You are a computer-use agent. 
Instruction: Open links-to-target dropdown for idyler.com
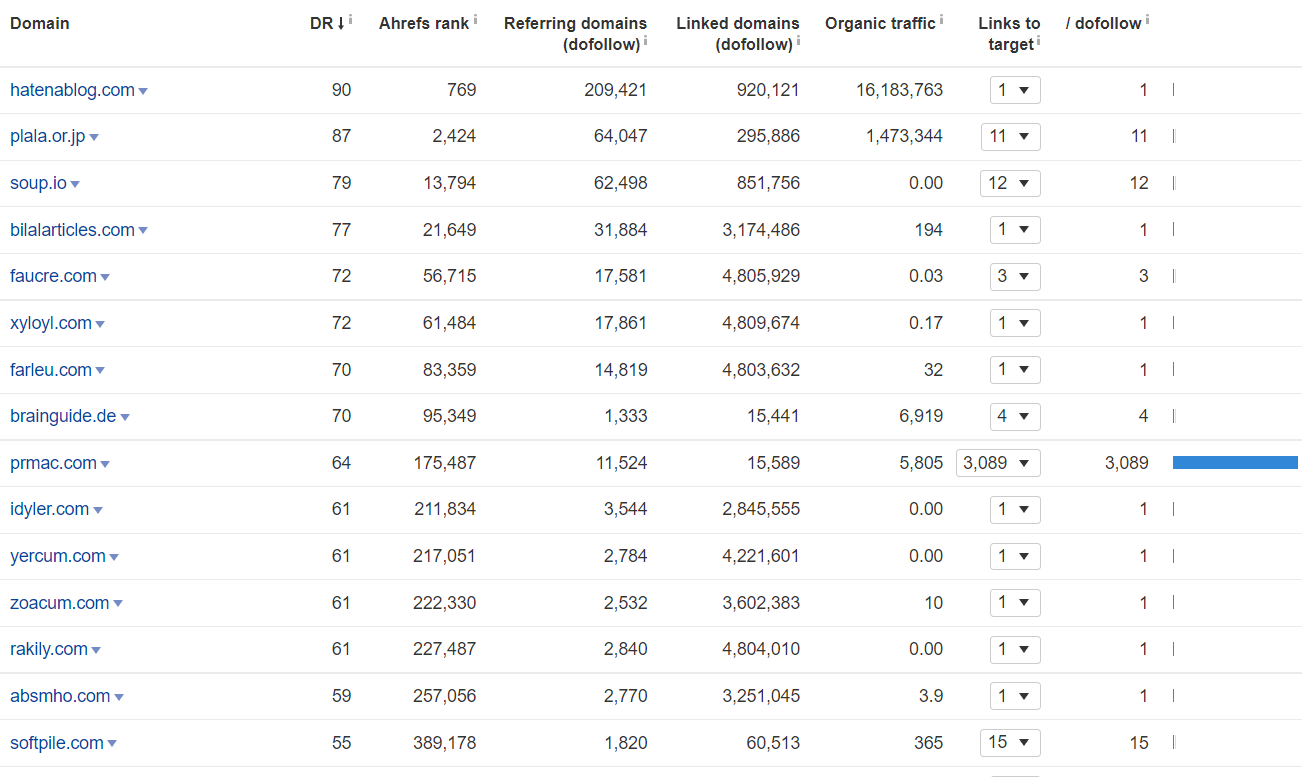pyautogui.click(x=1015, y=509)
